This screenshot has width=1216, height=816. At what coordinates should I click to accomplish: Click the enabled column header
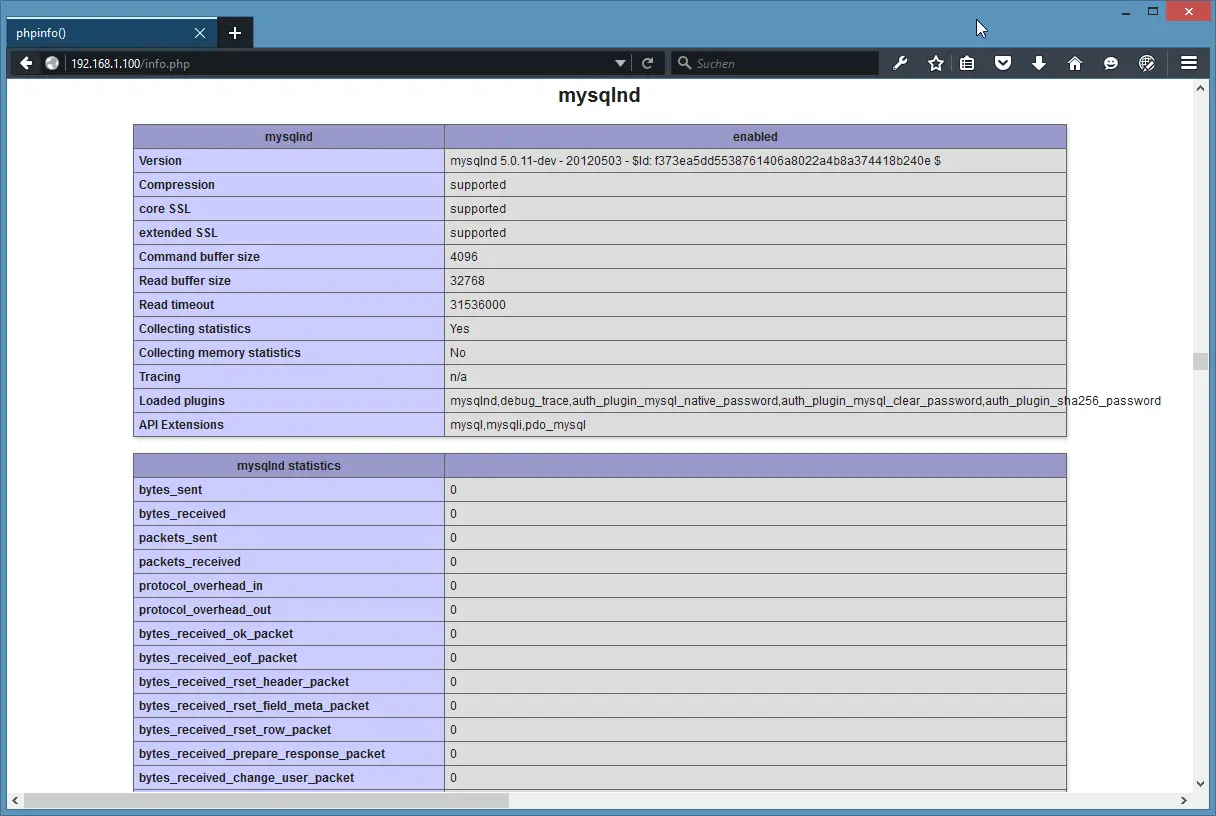coord(755,137)
